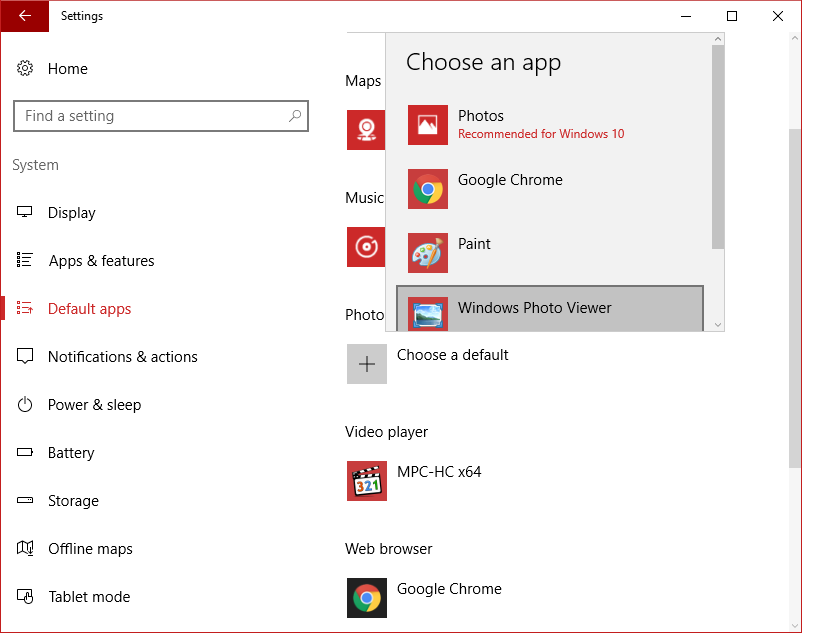Click the Windows Photo Viewer icon
This screenshot has height=633, width=819.
[x=428, y=314]
